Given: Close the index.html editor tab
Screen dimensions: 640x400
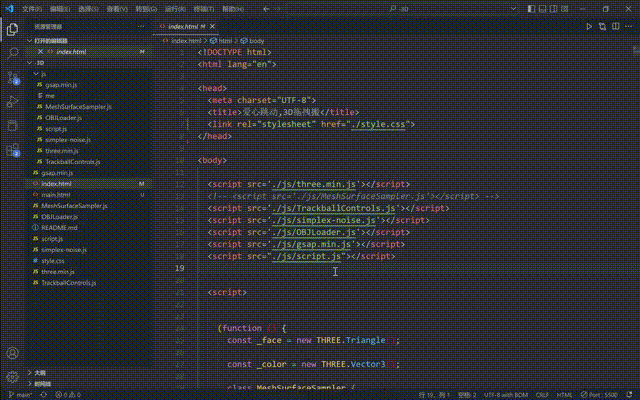Looking at the screenshot, I should 212,27.
